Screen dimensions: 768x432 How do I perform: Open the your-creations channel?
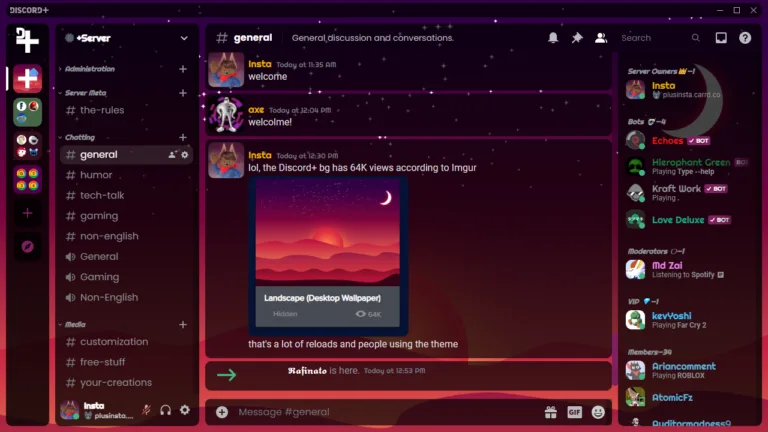(x=126, y=383)
